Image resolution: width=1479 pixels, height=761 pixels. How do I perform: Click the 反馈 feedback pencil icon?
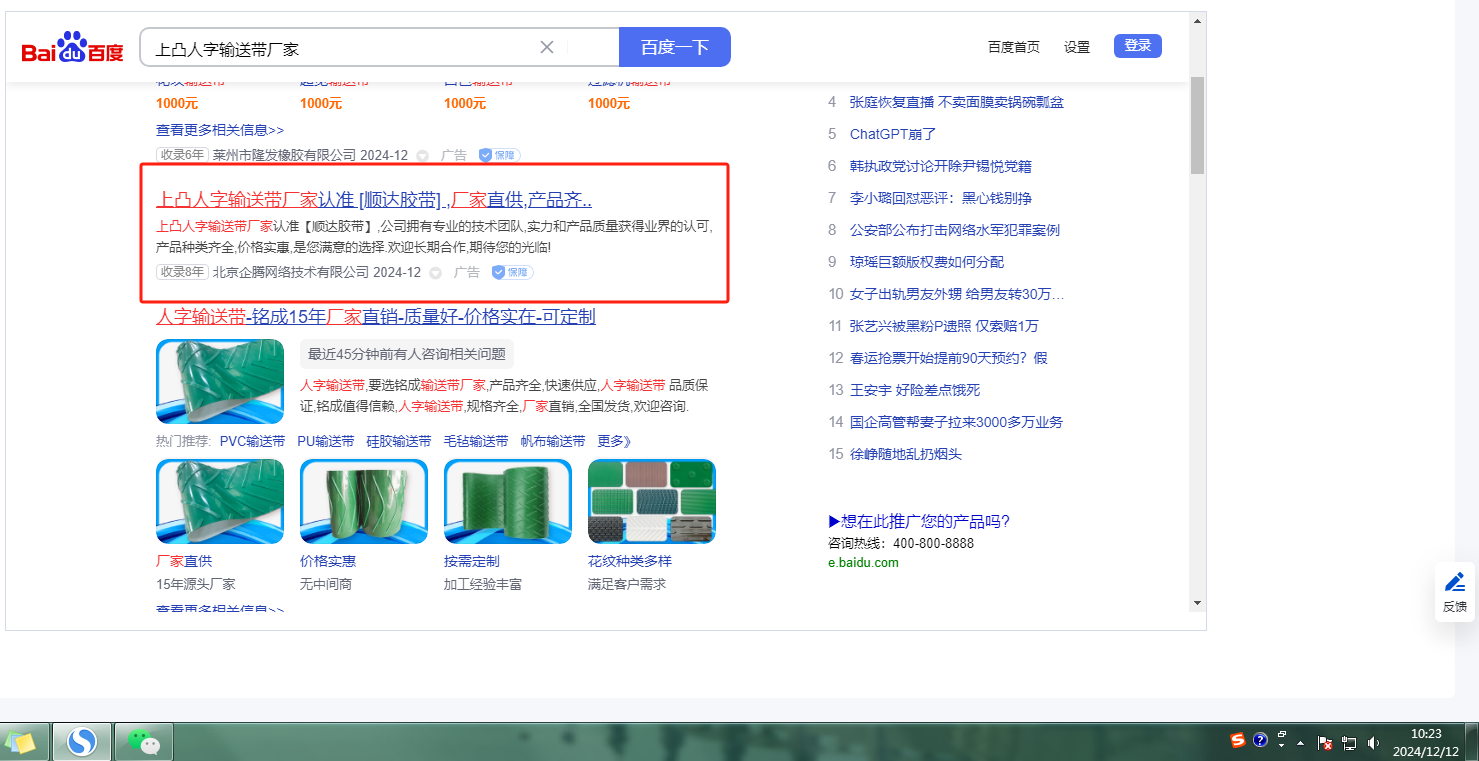[1454, 582]
